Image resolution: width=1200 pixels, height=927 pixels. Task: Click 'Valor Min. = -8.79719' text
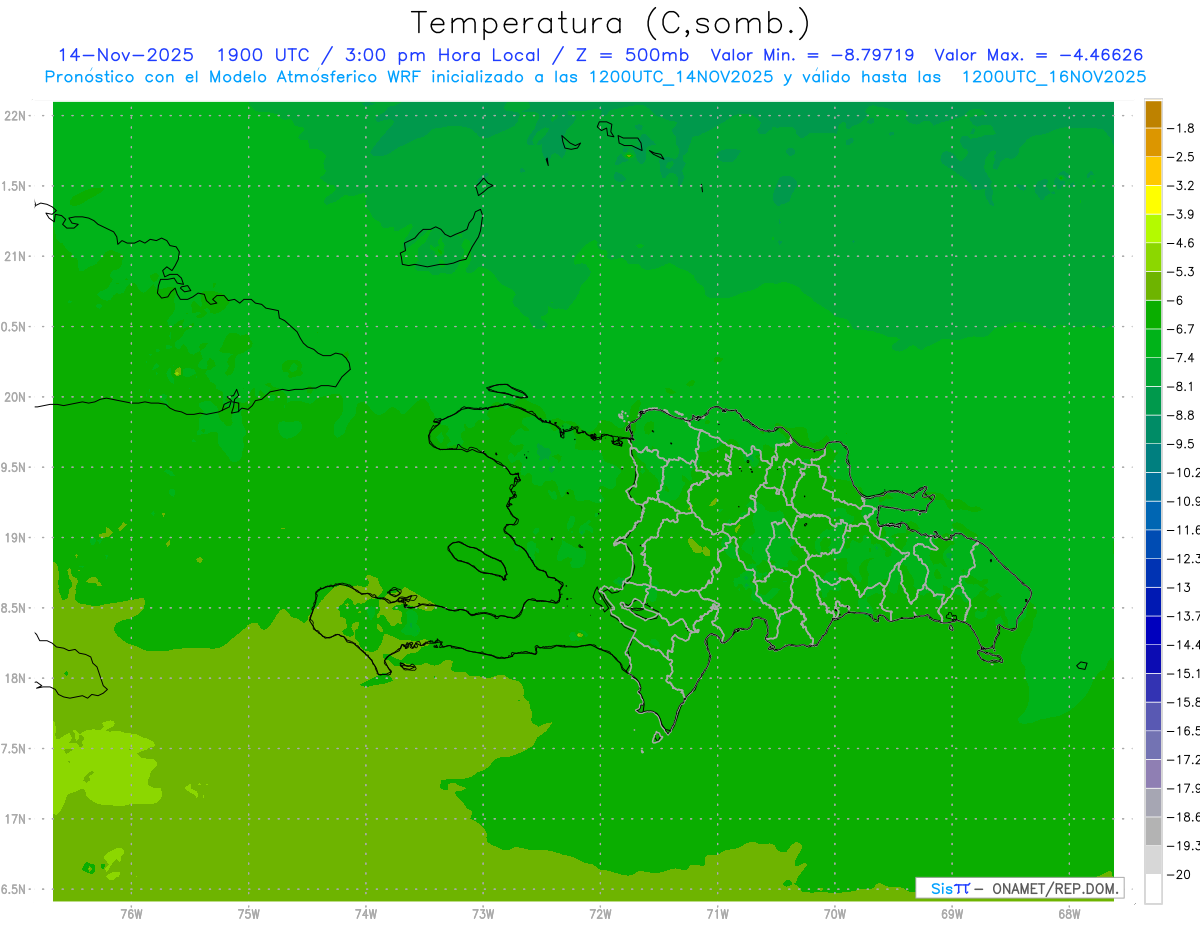(812, 55)
